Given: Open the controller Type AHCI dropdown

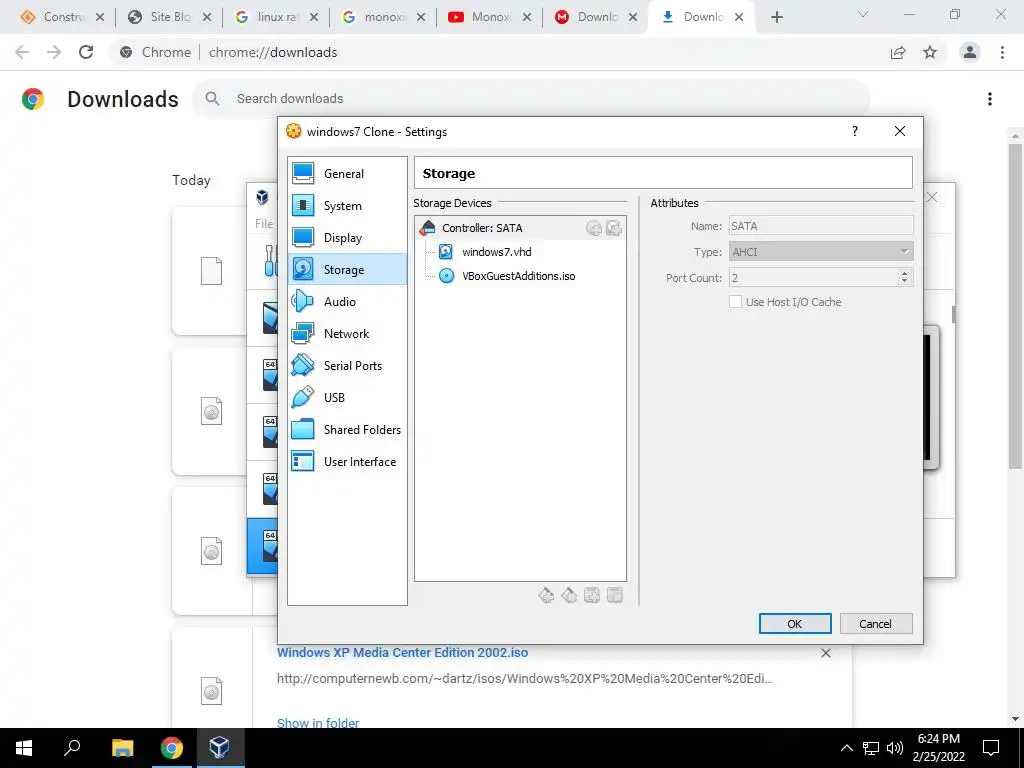Looking at the screenshot, I should click(821, 251).
